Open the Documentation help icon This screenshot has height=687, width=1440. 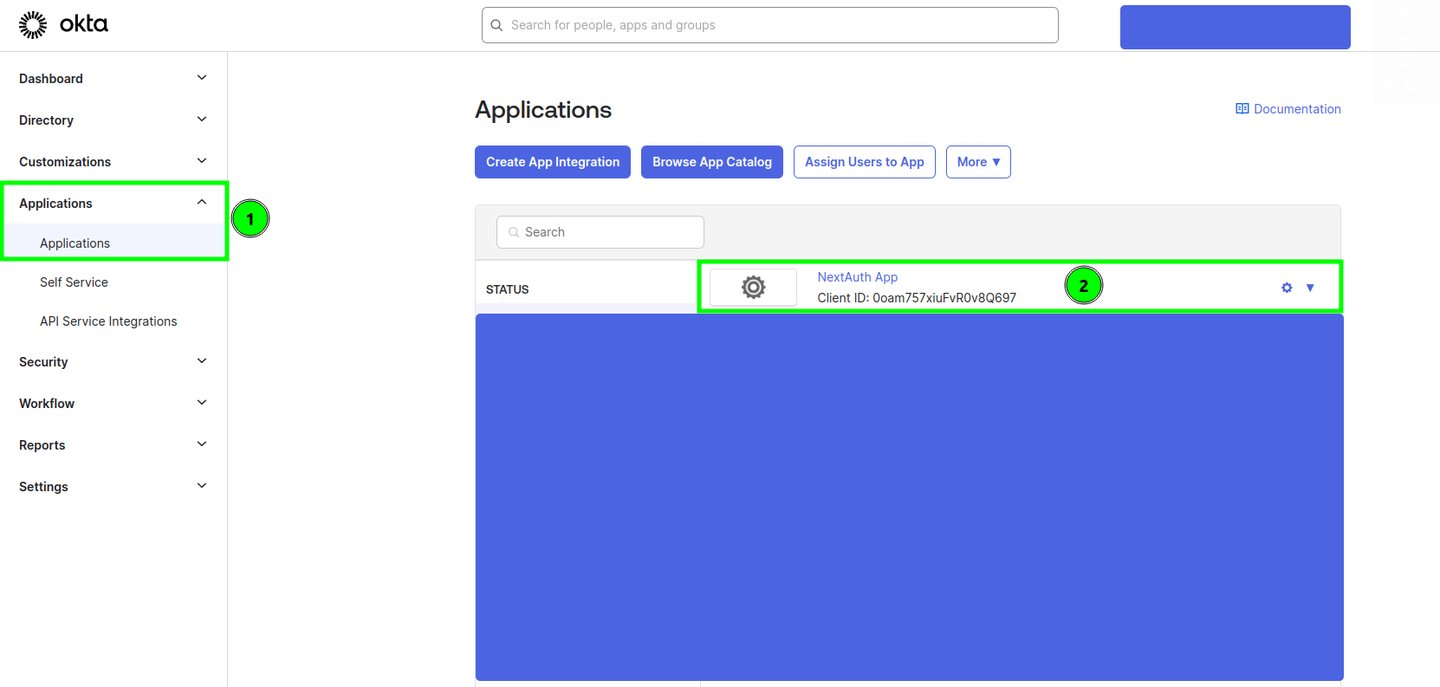1242,108
